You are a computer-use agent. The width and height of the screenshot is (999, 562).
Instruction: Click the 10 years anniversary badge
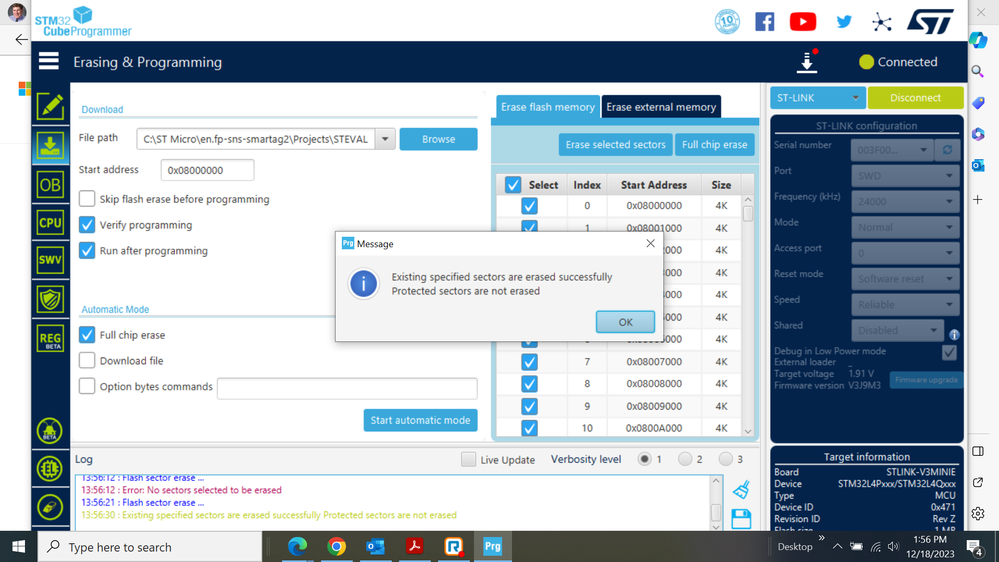point(727,22)
